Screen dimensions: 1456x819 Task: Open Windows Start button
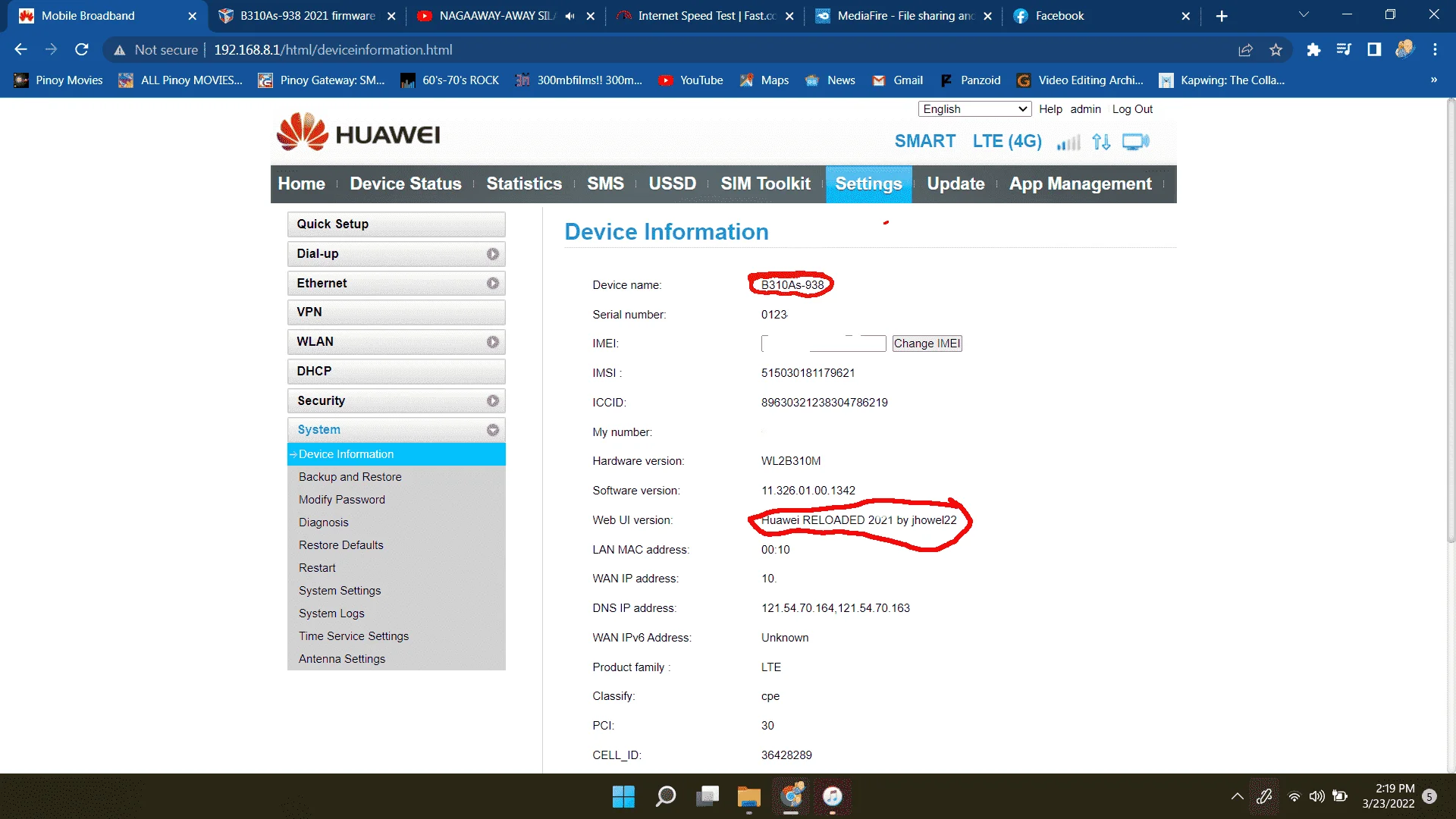(x=623, y=796)
